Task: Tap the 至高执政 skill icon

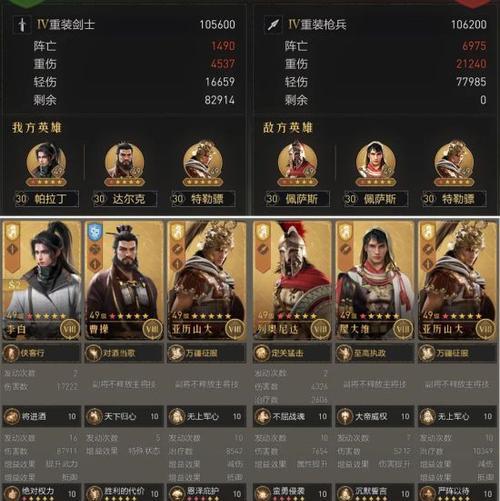Action: point(344,353)
